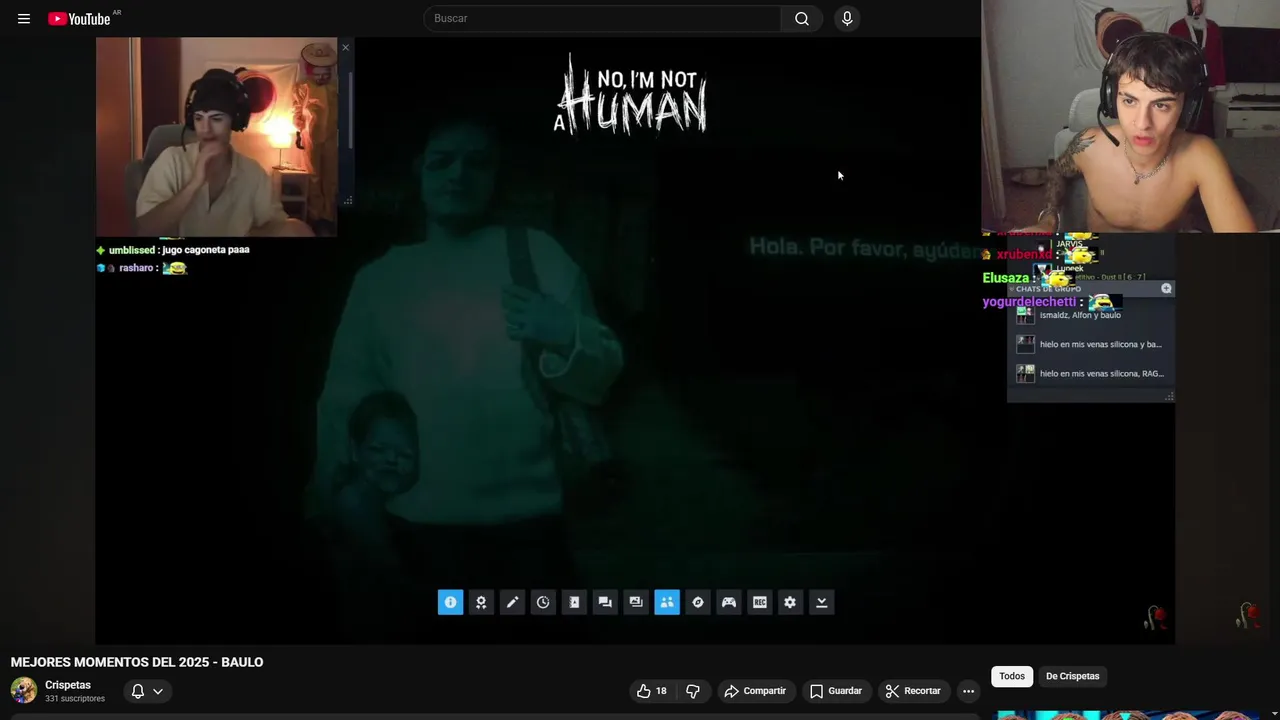Open the overlay gamepad controller icon
This screenshot has width=1280, height=720.
pos(729,602)
